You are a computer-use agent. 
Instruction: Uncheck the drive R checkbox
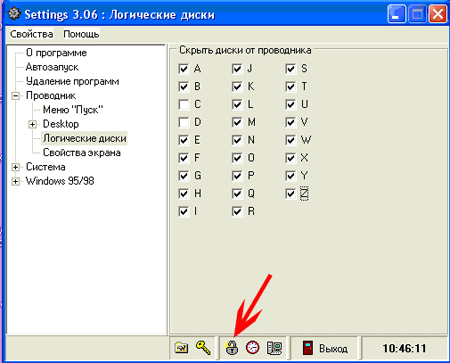pos(237,211)
